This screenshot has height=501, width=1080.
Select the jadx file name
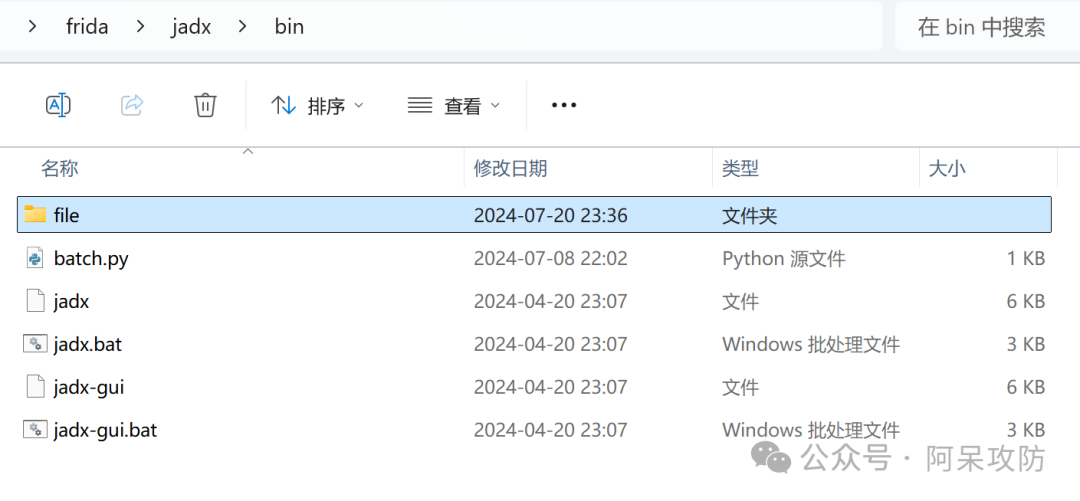[71, 302]
